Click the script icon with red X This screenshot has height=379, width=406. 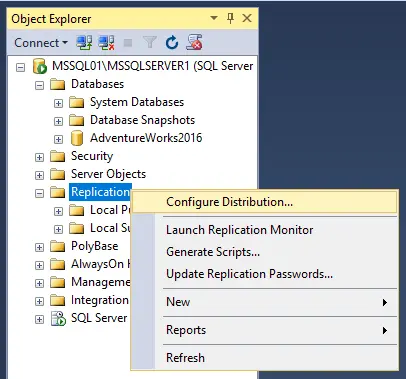point(194,42)
